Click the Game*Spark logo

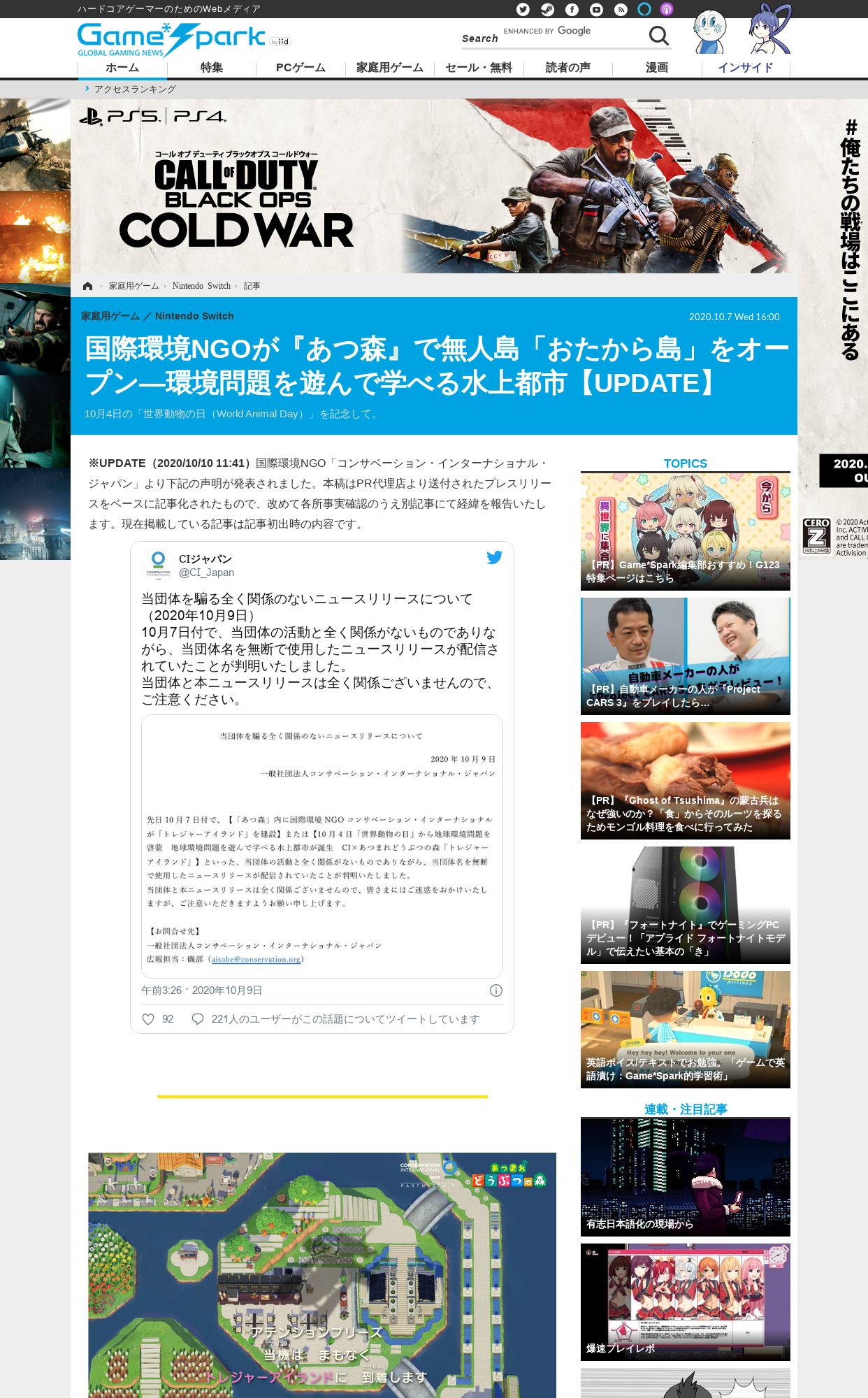pos(171,40)
